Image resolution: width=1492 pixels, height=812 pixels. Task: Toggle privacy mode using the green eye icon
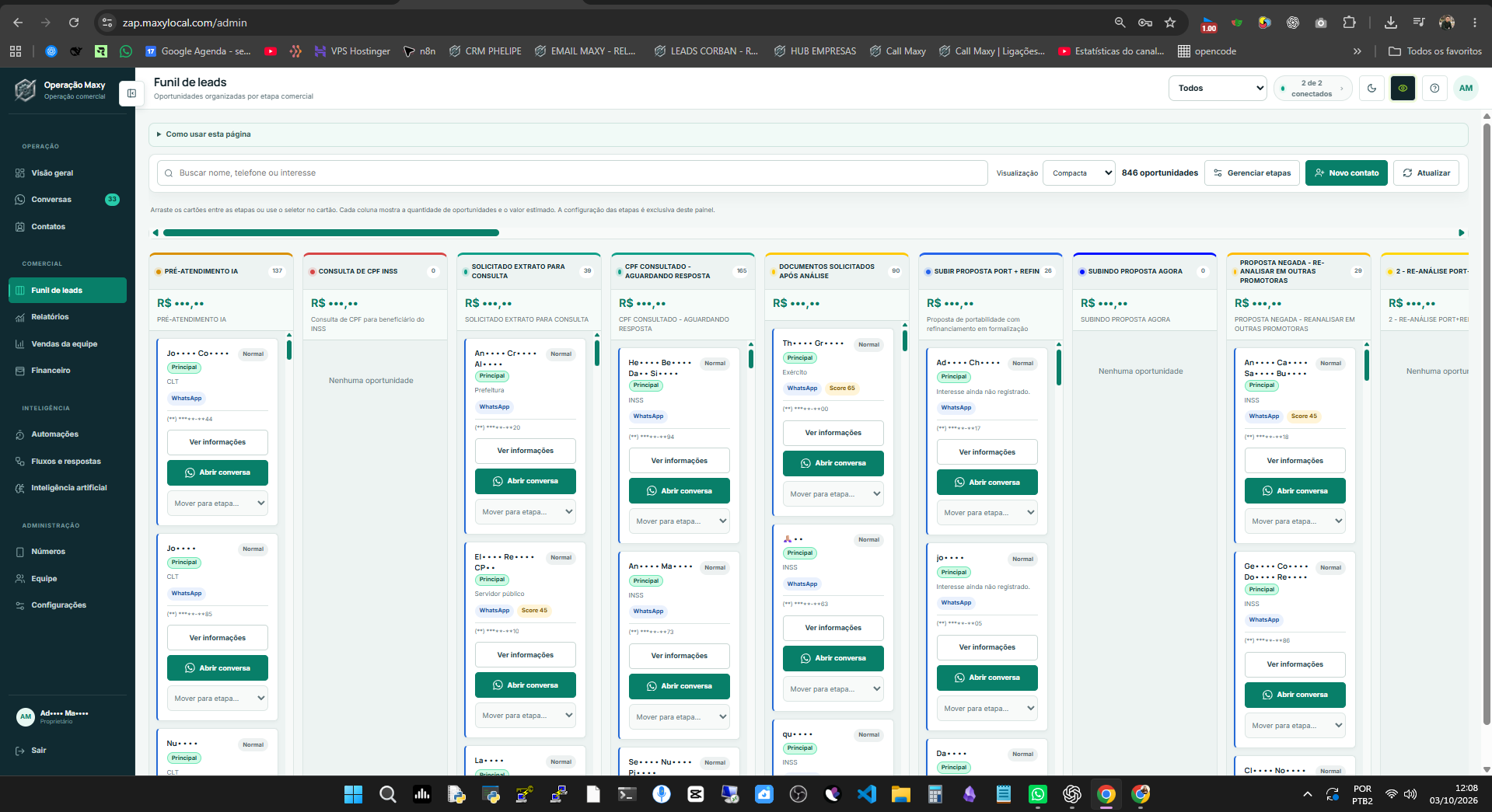1403,89
